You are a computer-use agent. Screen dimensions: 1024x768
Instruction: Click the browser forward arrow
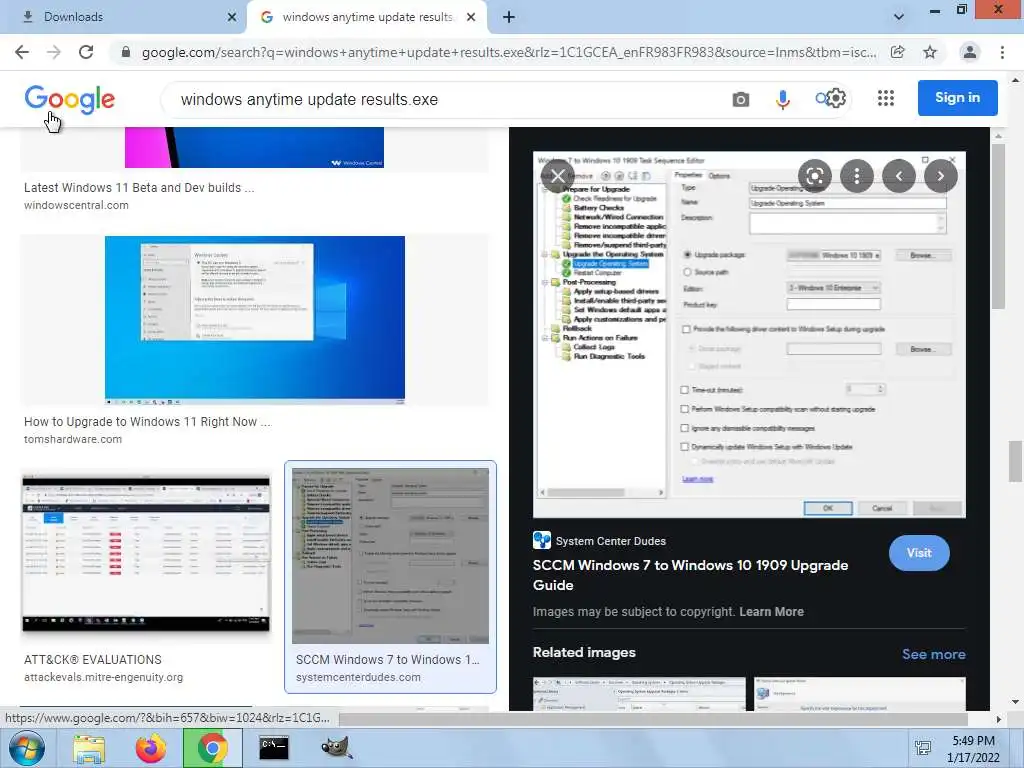point(54,52)
